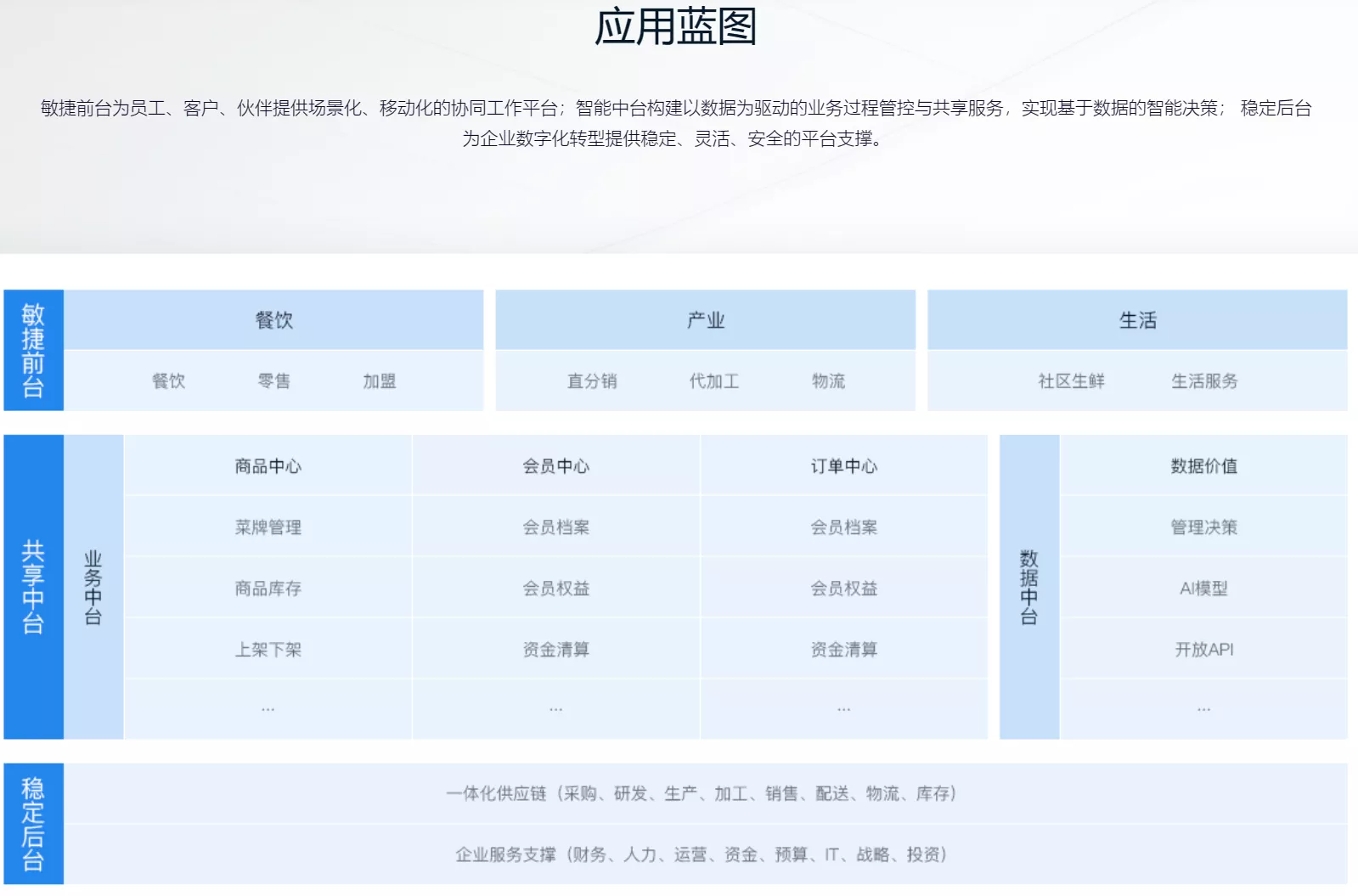
Task: Click the 菜牌管理 cell
Action: (268, 527)
